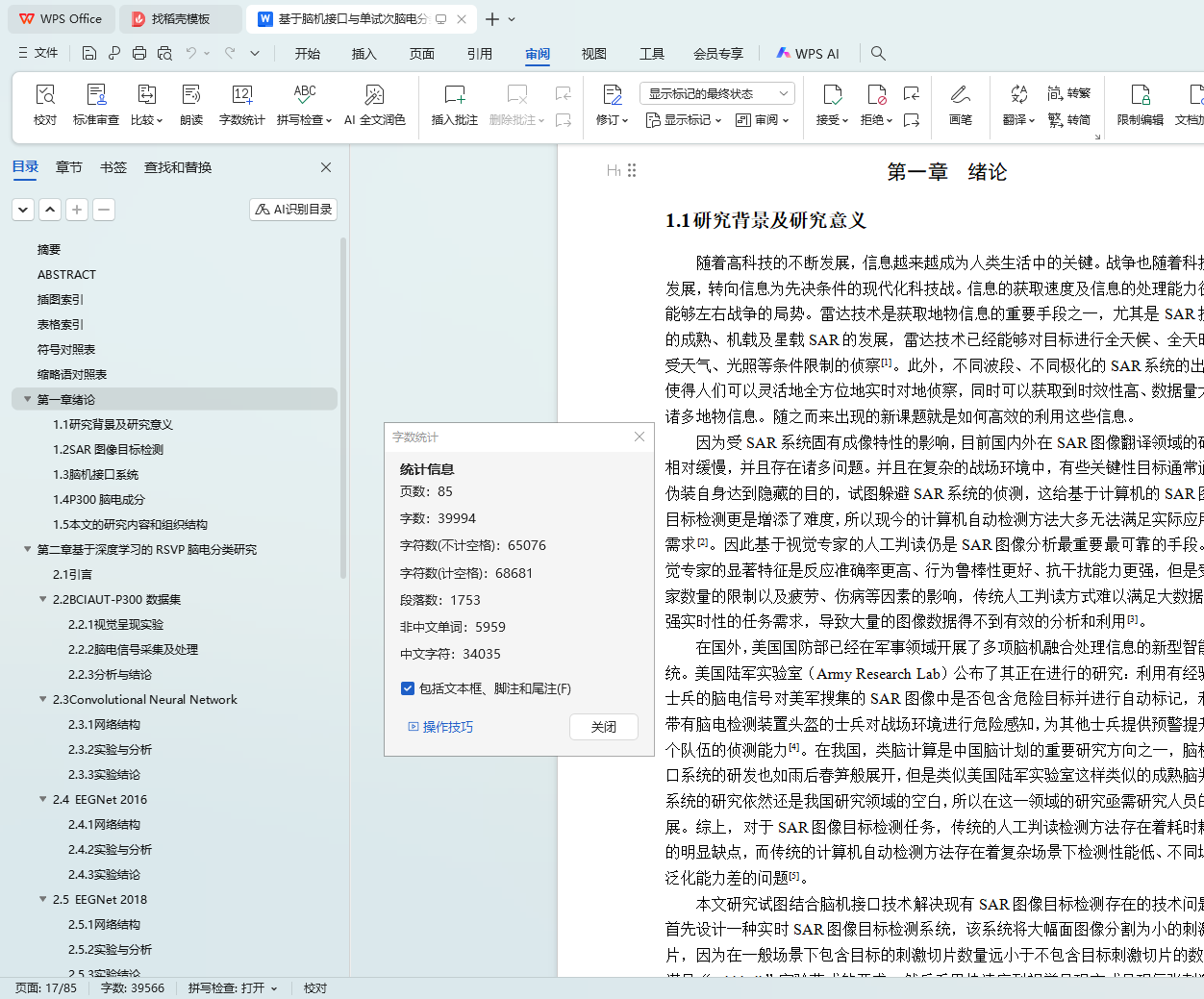Image resolution: width=1204 pixels, height=999 pixels.
Task: Close the navigation pane with X icon
Action: 326,167
